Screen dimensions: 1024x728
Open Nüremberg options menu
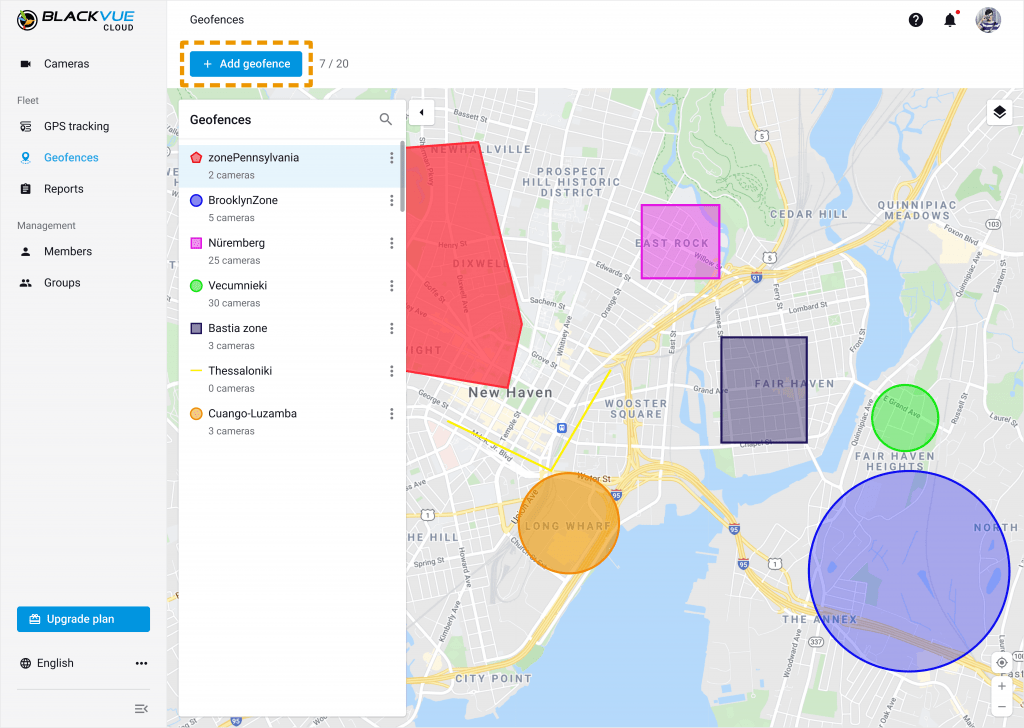(x=391, y=243)
